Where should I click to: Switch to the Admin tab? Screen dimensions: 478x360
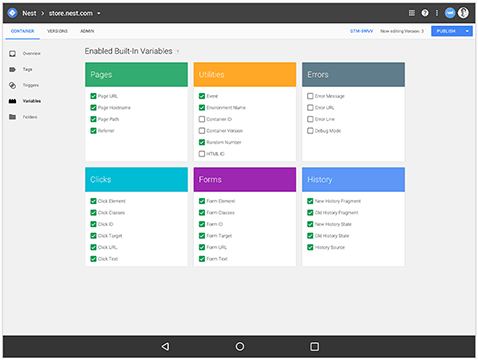click(x=87, y=31)
